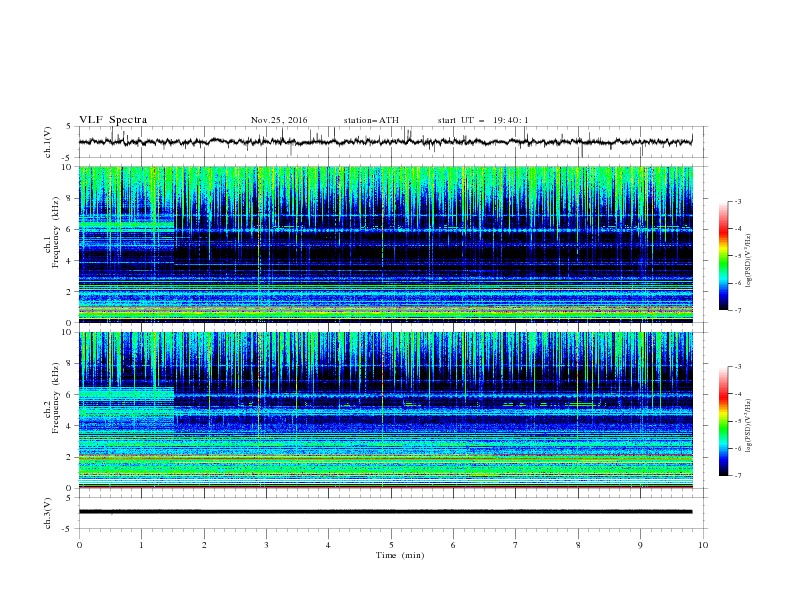The width and height of the screenshot is (792, 612).
Task: Click the "VLF Spectra" plot title
Action: pos(113,120)
